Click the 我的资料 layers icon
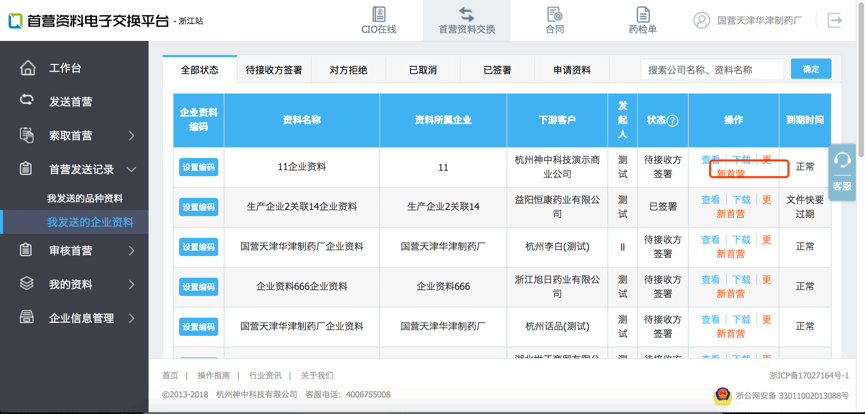 point(26,284)
